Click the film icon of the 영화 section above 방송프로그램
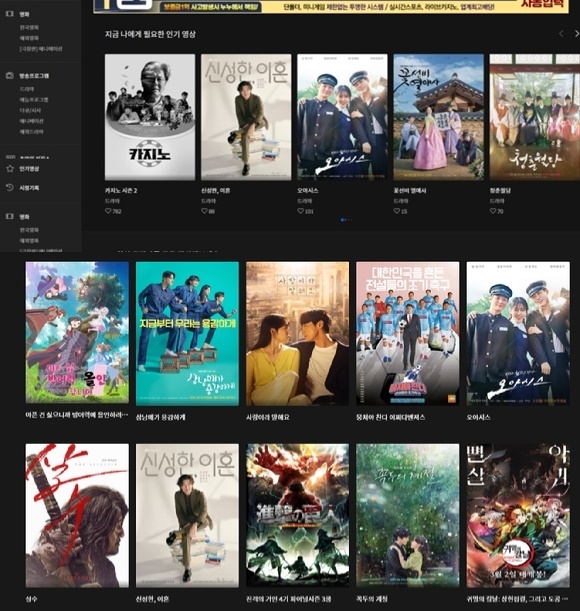580x611 pixels. 10,14
